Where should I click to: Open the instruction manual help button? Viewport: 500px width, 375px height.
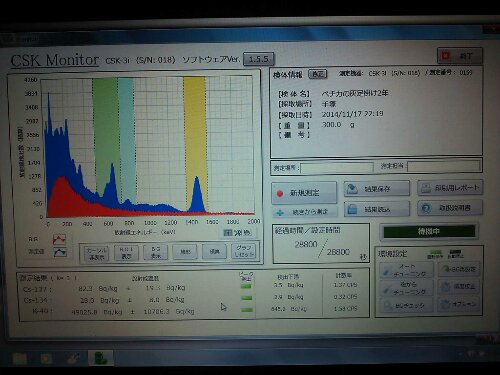tap(450, 208)
